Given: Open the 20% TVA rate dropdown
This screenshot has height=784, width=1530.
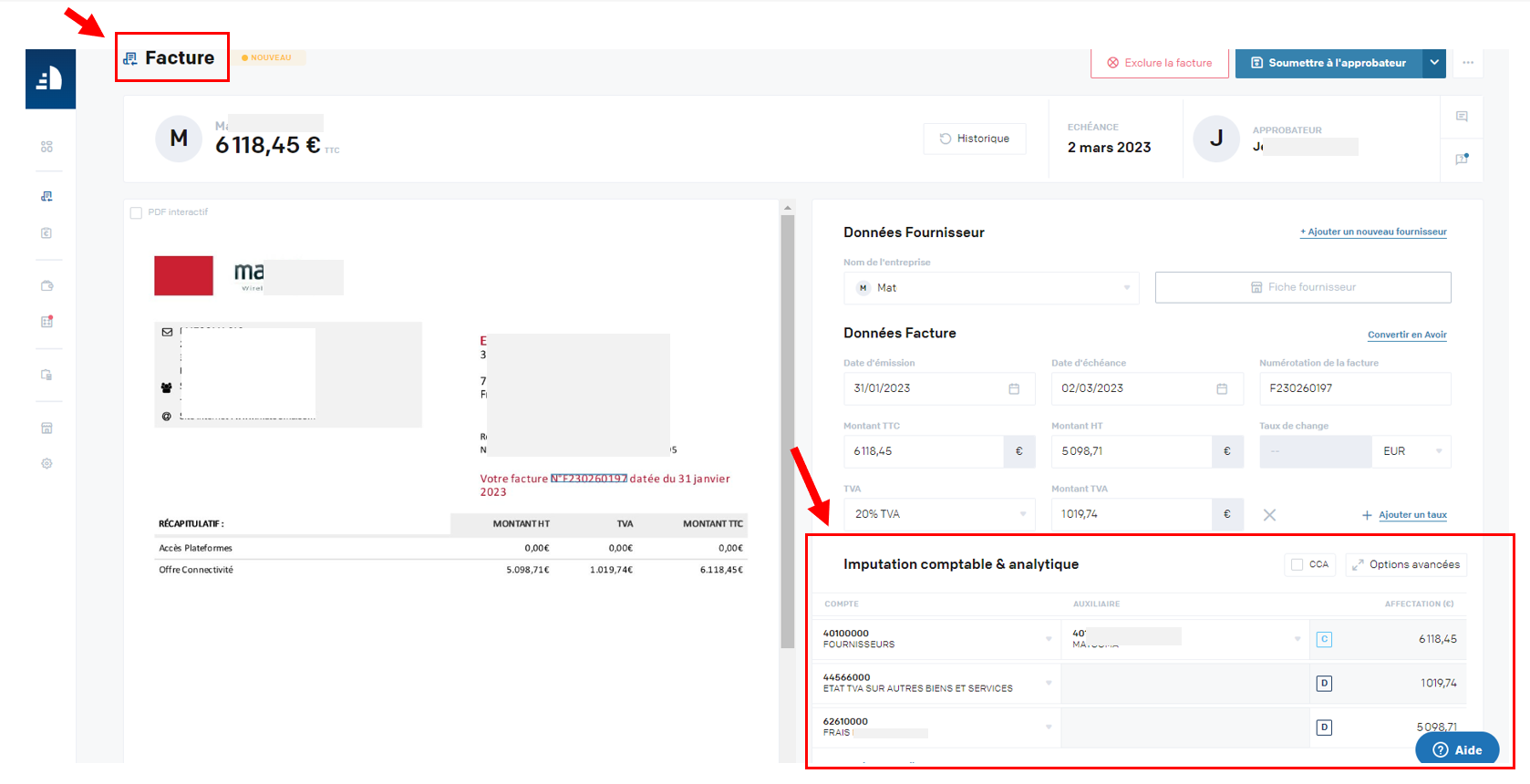Looking at the screenshot, I should (938, 514).
